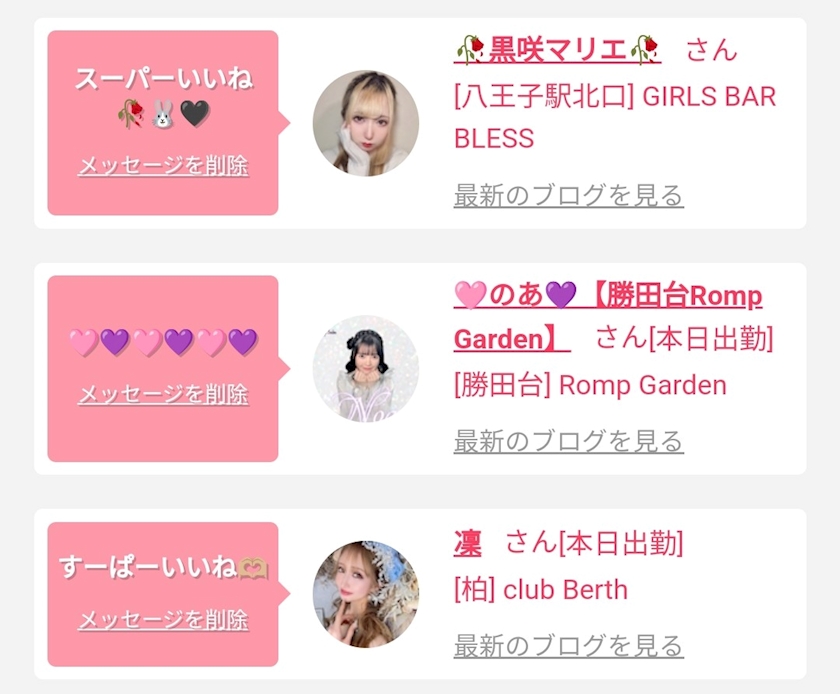Image resolution: width=840 pixels, height=694 pixels.
Task: Click the wilted rose emoji below スーパーいいね
Action: [130, 118]
